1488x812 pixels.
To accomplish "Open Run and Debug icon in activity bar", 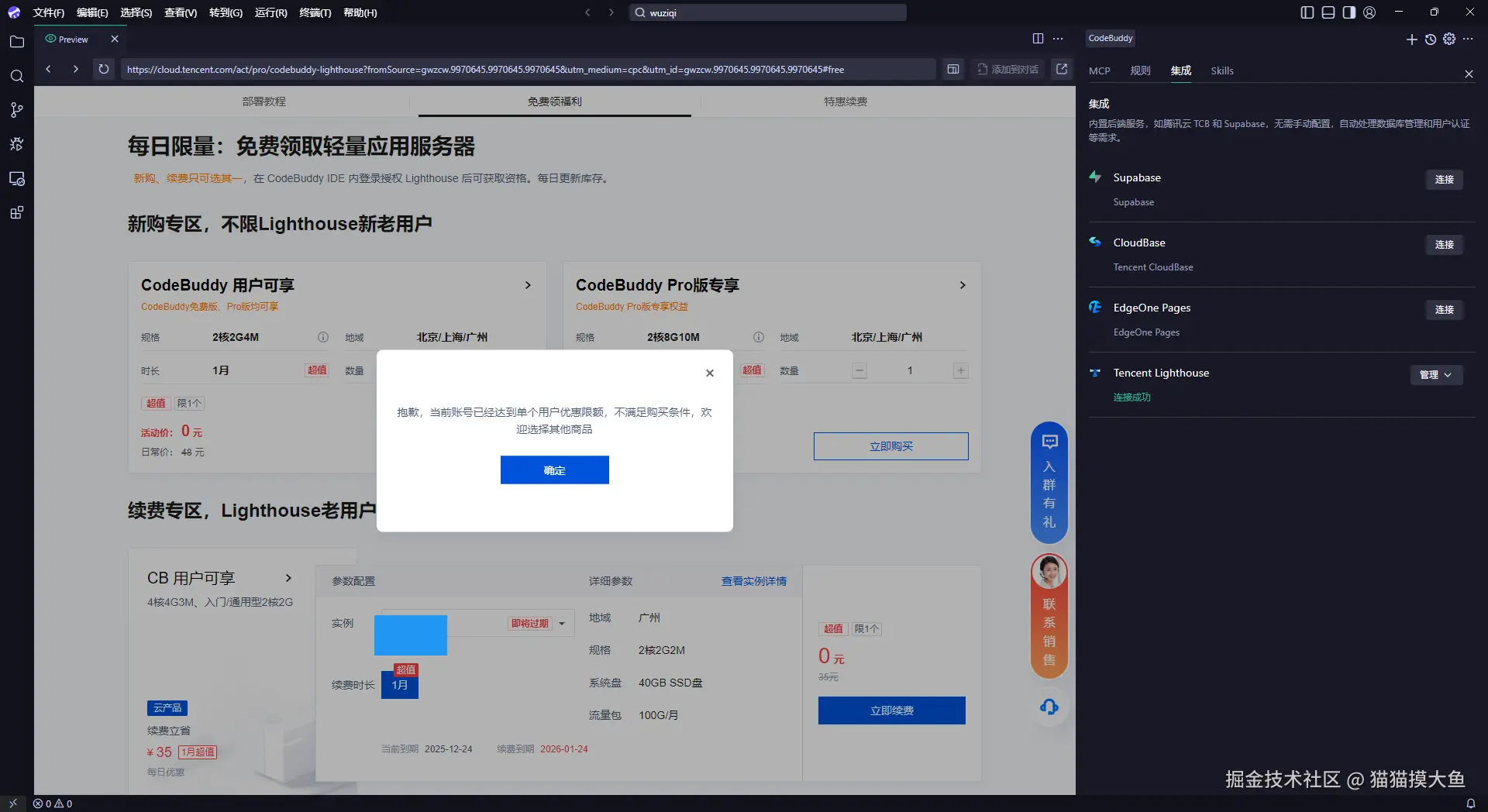I will (16, 144).
